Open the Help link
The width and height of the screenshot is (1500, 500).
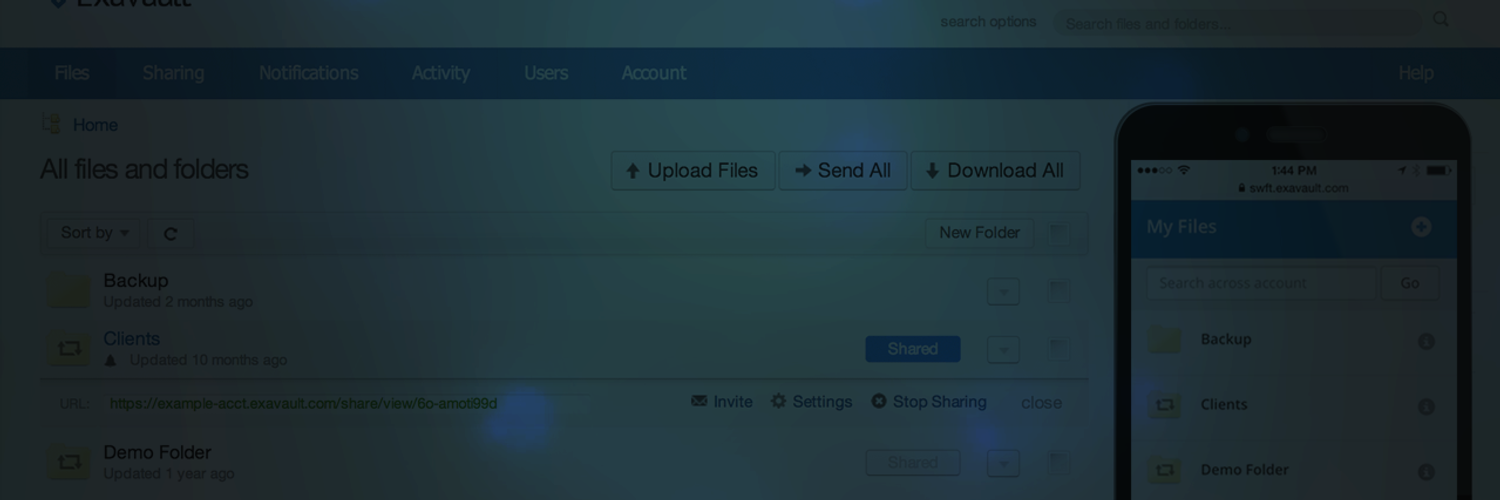[1415, 73]
